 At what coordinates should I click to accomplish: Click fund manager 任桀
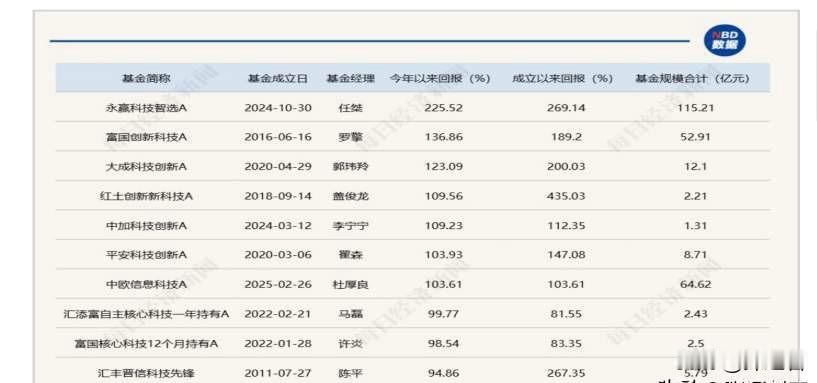pyautogui.click(x=350, y=108)
